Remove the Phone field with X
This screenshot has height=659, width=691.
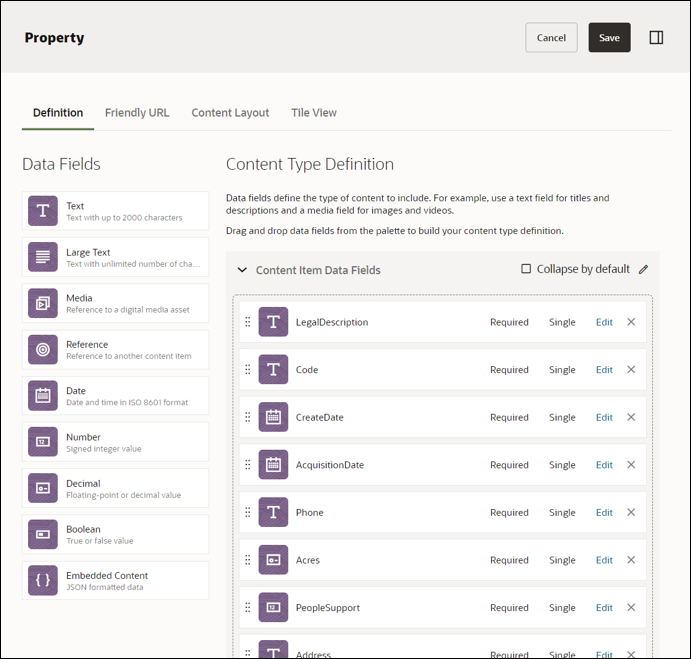coord(631,512)
